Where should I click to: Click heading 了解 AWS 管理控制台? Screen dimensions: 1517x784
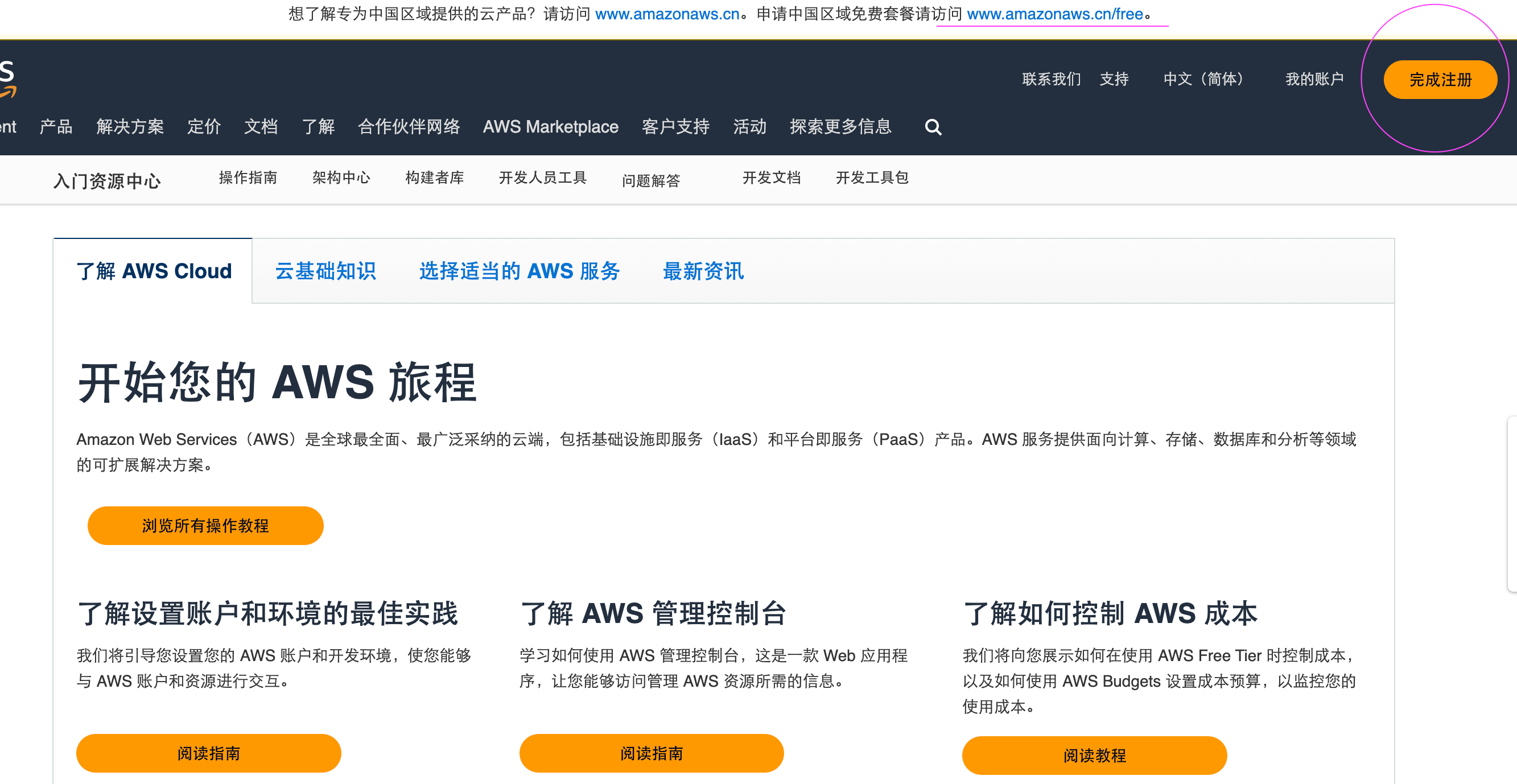pyautogui.click(x=653, y=613)
